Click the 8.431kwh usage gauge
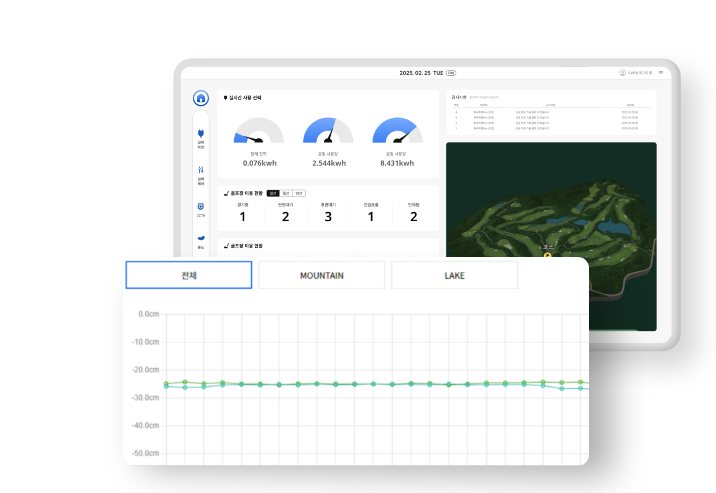 398,142
